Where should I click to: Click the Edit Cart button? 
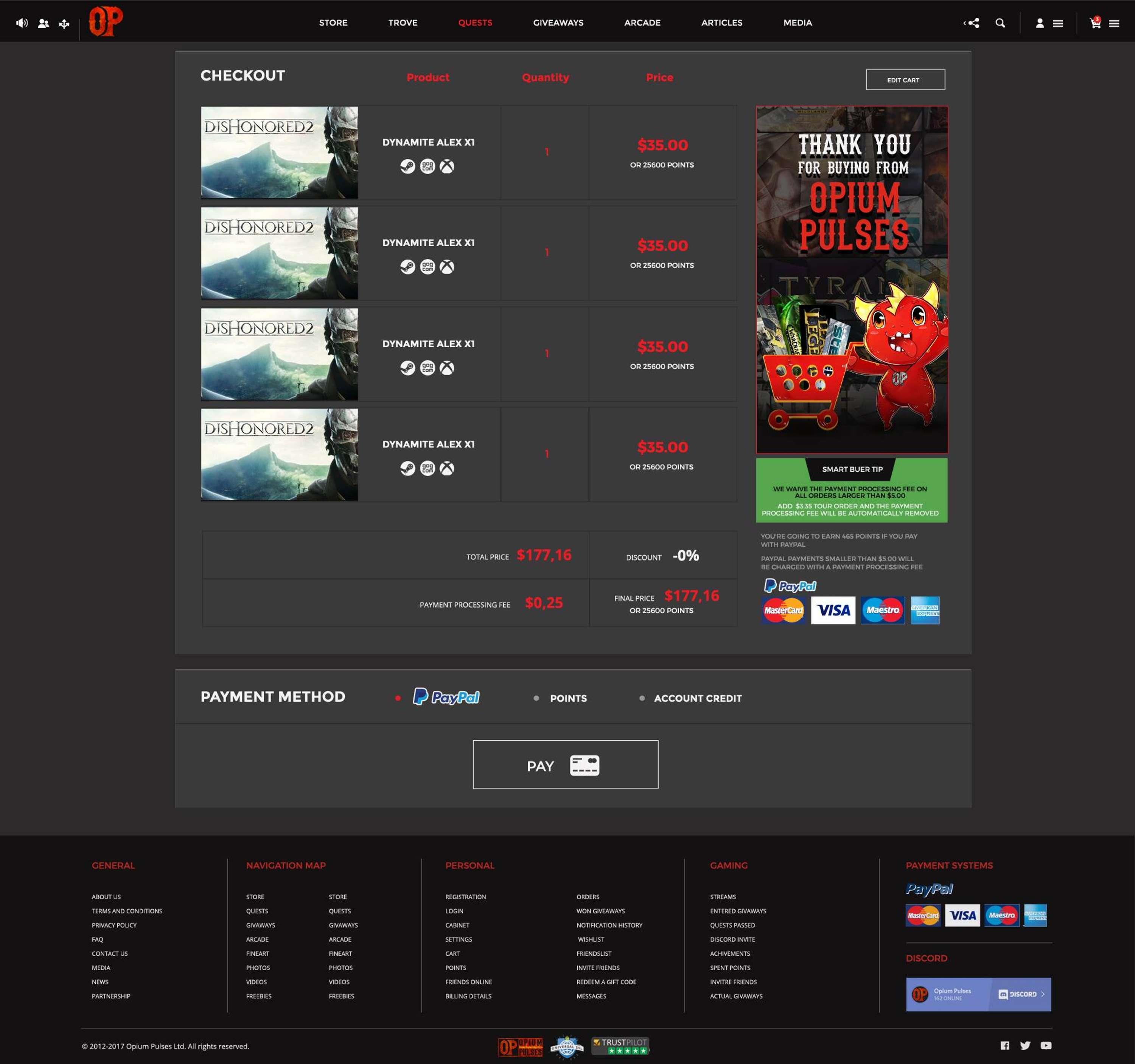coord(905,80)
